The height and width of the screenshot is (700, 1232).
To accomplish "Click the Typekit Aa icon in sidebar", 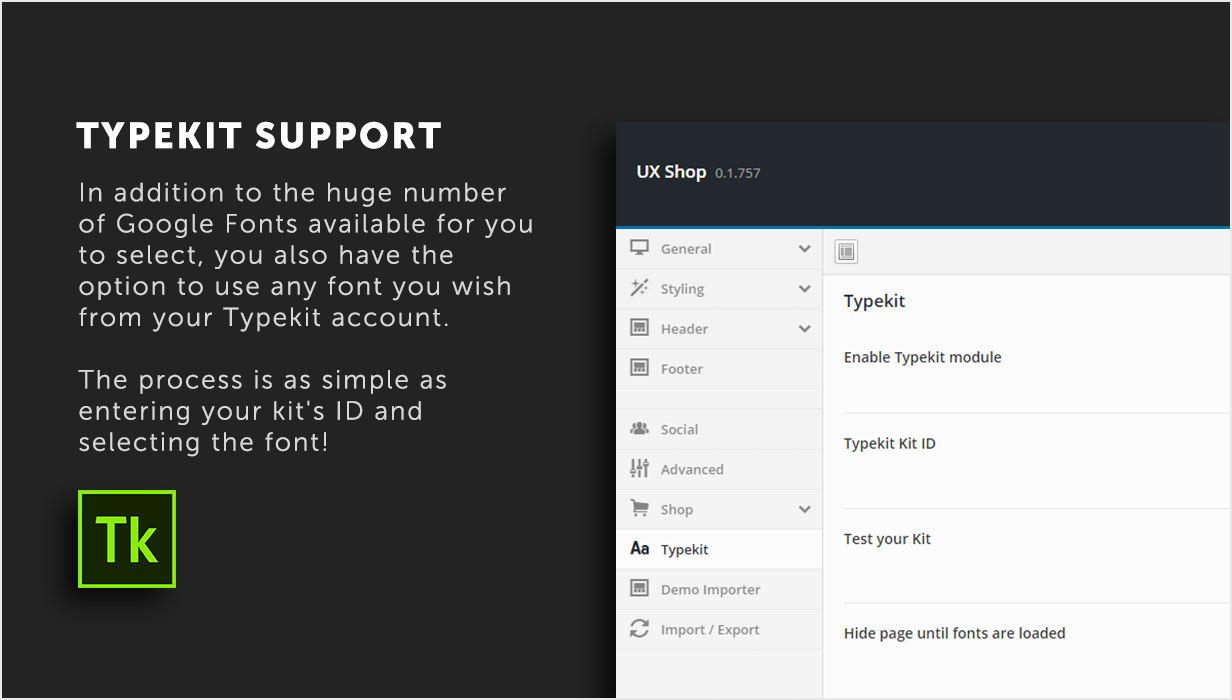I will 640,549.
